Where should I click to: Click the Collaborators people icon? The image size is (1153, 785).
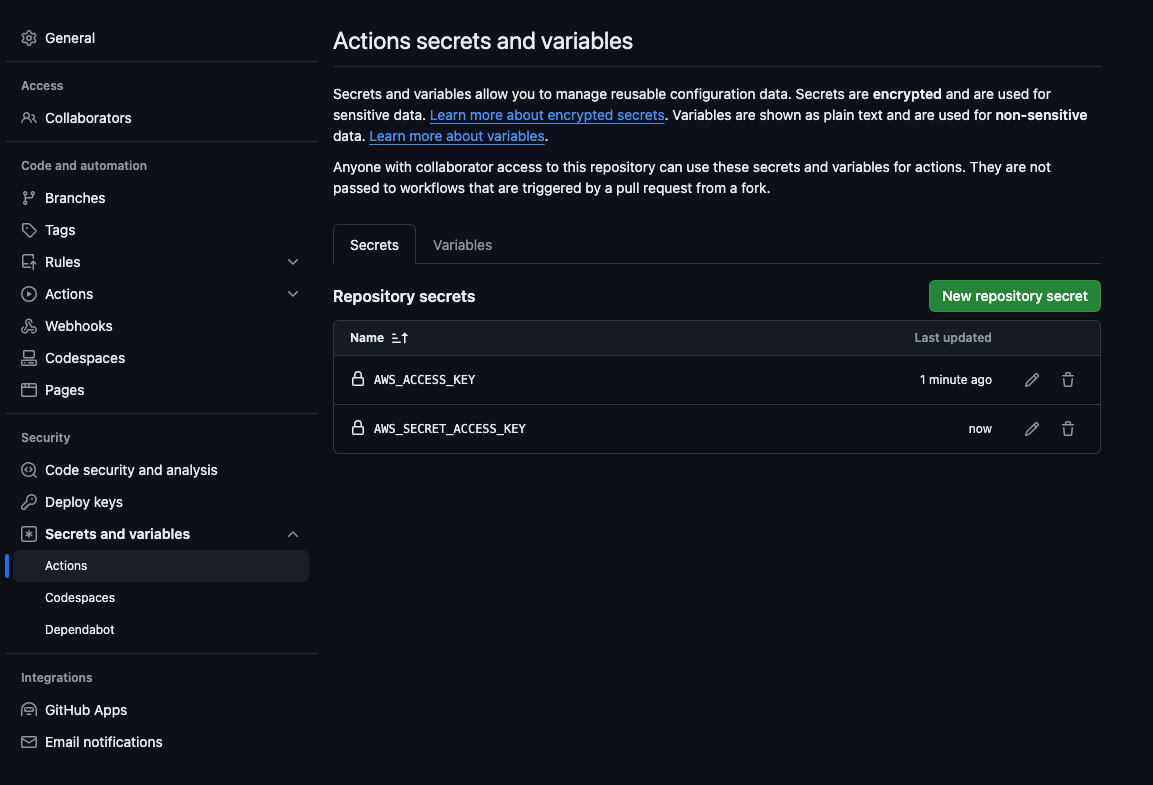point(29,118)
